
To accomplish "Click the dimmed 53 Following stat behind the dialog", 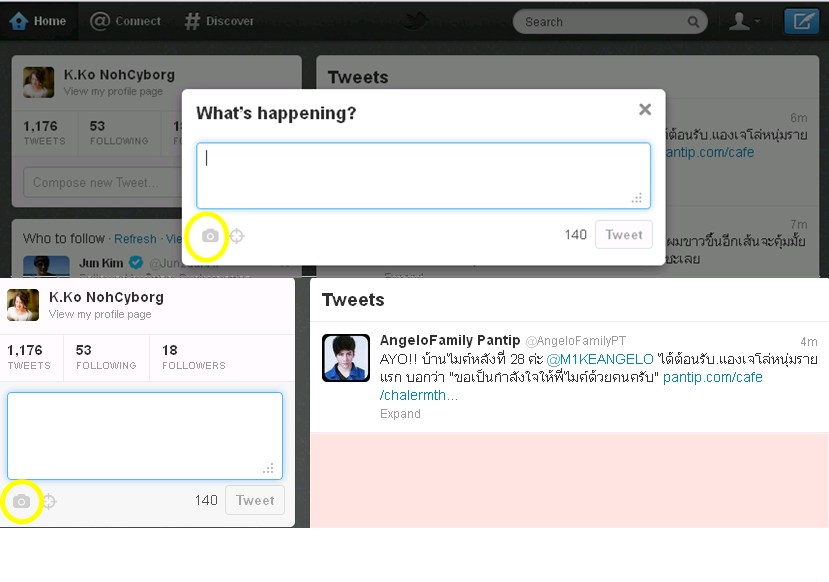I will click(x=119, y=133).
